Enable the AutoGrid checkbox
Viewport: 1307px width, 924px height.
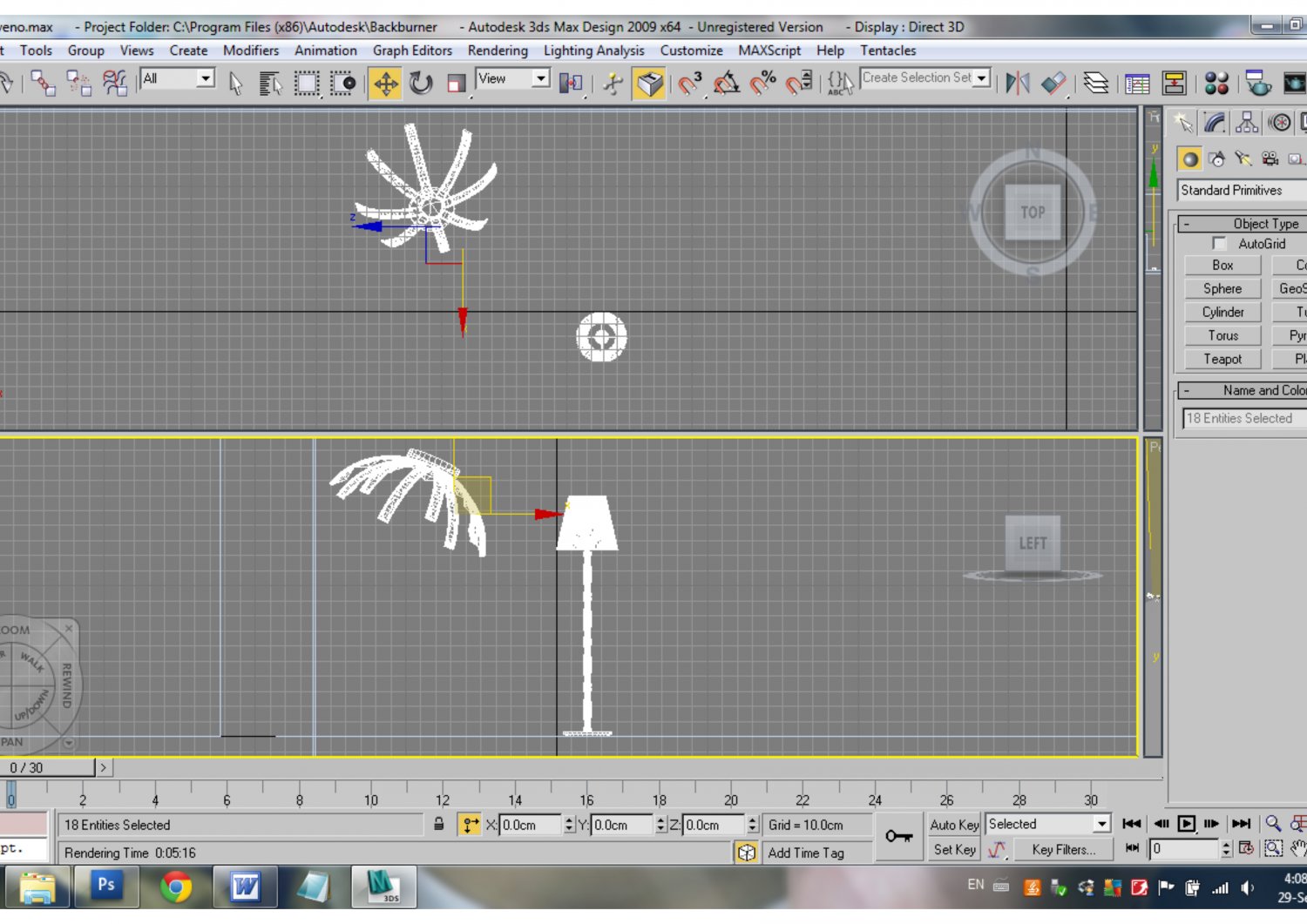tap(1219, 244)
